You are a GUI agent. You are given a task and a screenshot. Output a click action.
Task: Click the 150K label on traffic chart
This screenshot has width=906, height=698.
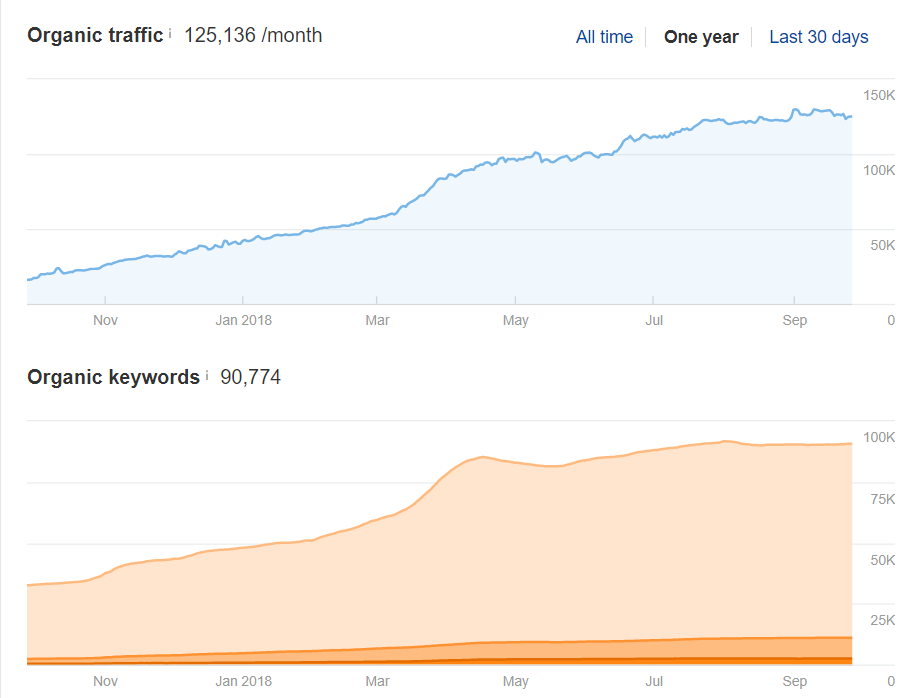click(x=879, y=95)
